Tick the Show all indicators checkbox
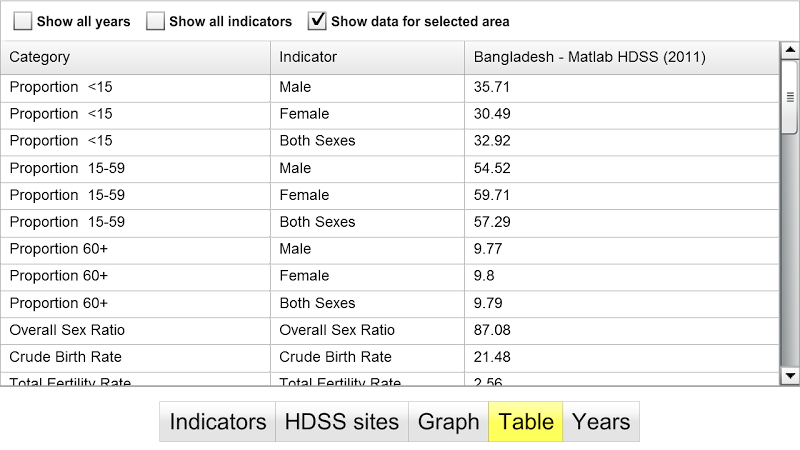The width and height of the screenshot is (800, 450). [x=155, y=21]
